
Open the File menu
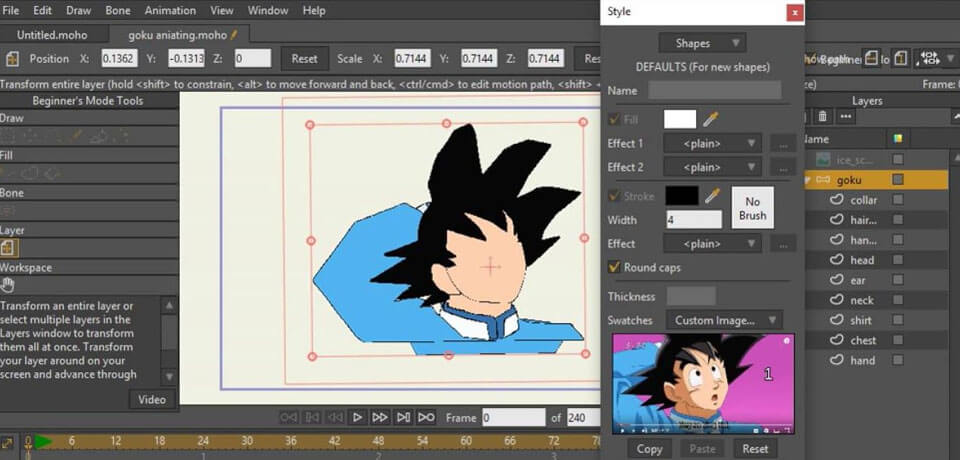tap(10, 10)
